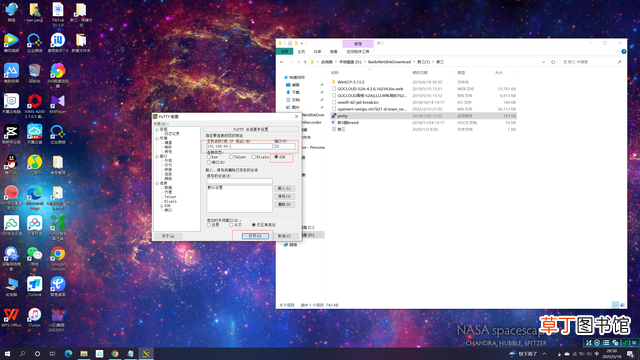Open Task View on the taskbar
Image resolution: width=640 pixels, height=360 pixels.
pyautogui.click(x=52, y=353)
